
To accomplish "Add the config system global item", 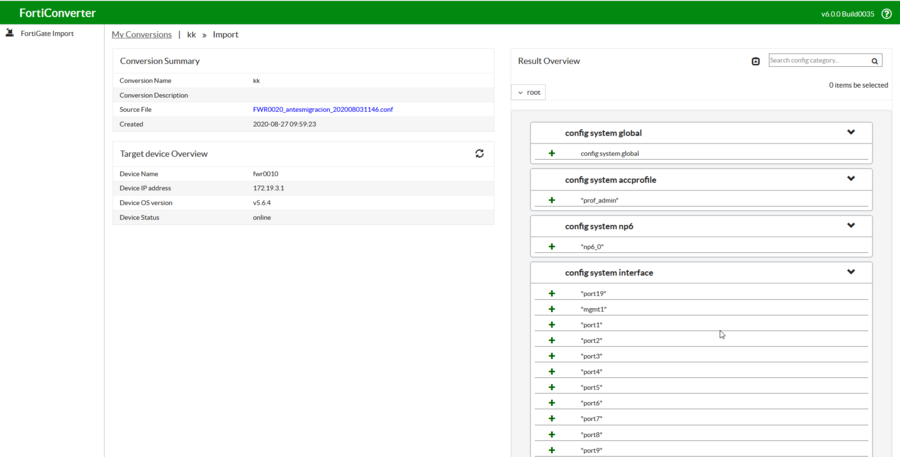I will [551, 154].
